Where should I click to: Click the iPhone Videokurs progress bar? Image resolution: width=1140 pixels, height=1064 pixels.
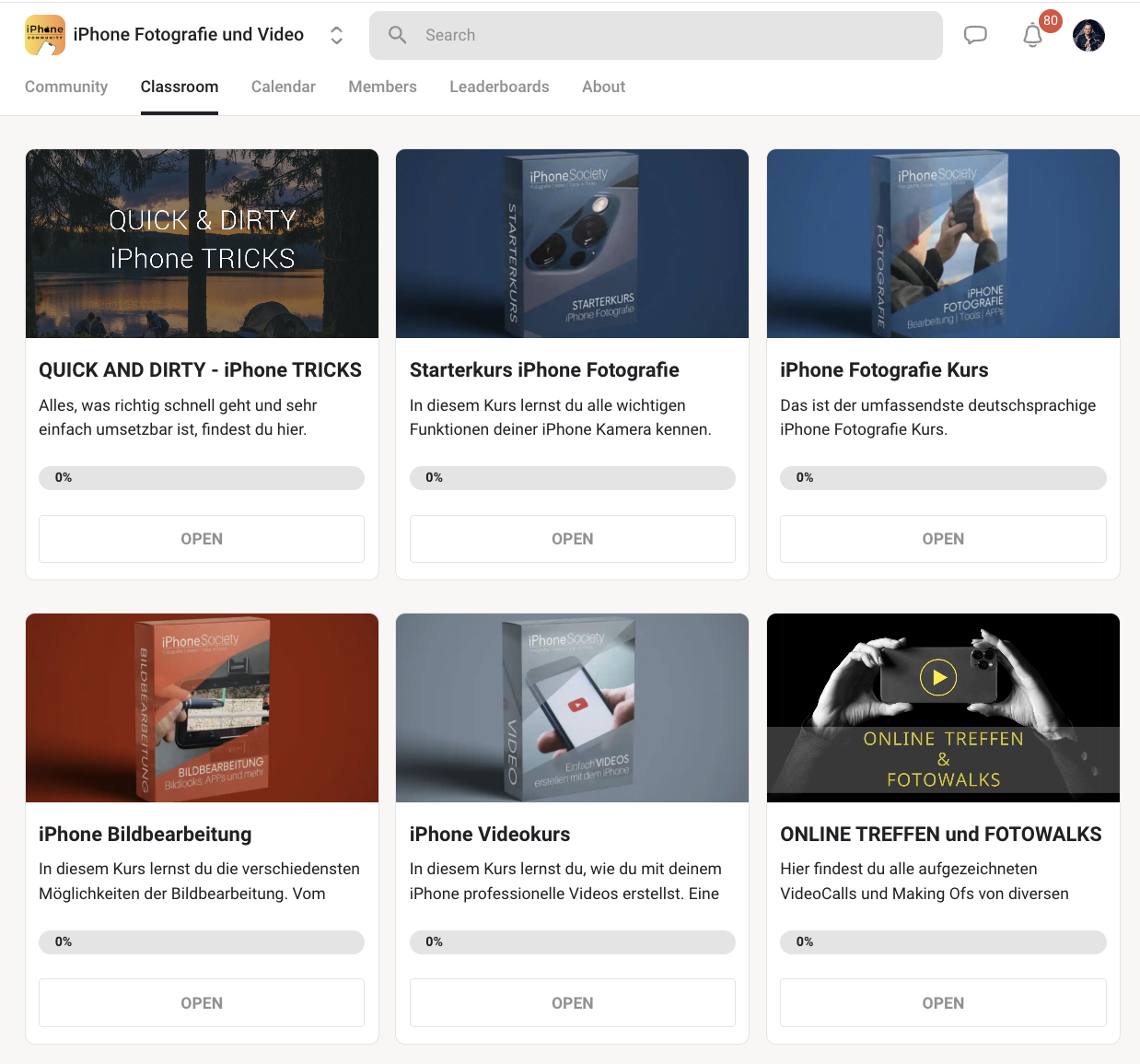pos(573,942)
